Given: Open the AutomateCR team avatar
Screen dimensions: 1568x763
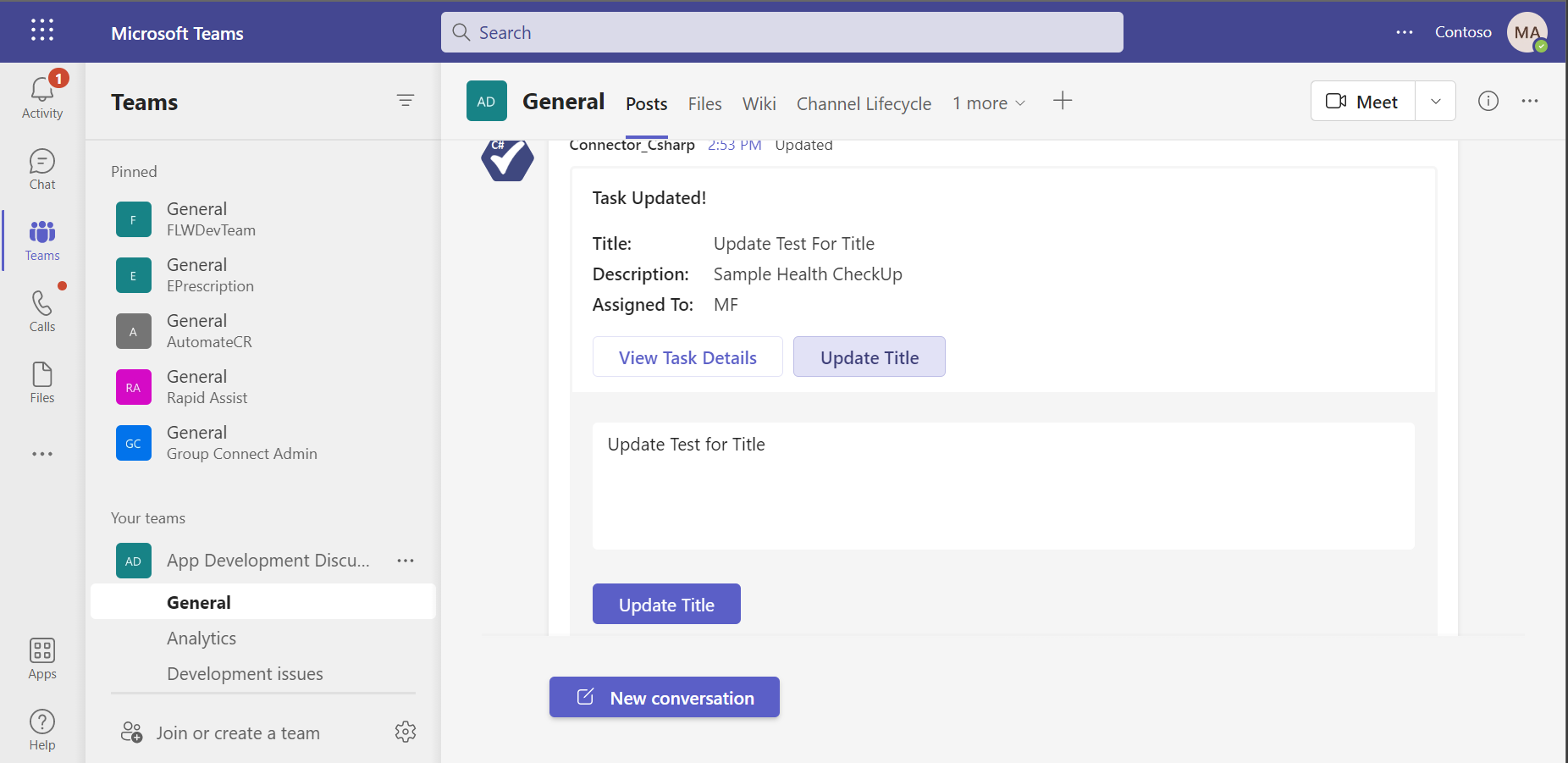Looking at the screenshot, I should [134, 331].
